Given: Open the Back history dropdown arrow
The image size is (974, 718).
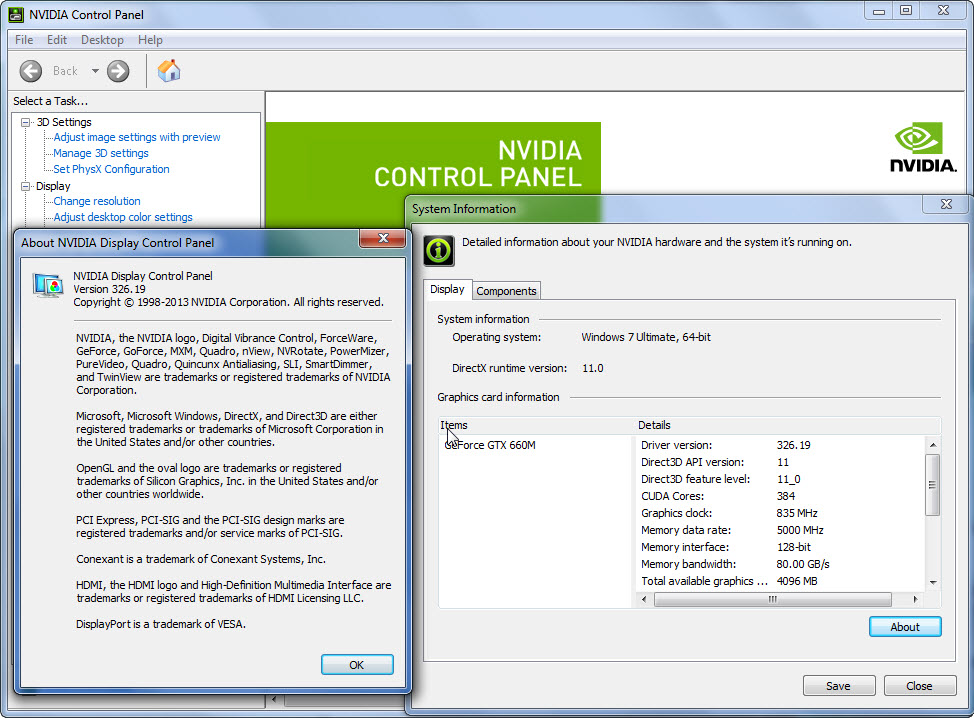Looking at the screenshot, I should coord(95,71).
